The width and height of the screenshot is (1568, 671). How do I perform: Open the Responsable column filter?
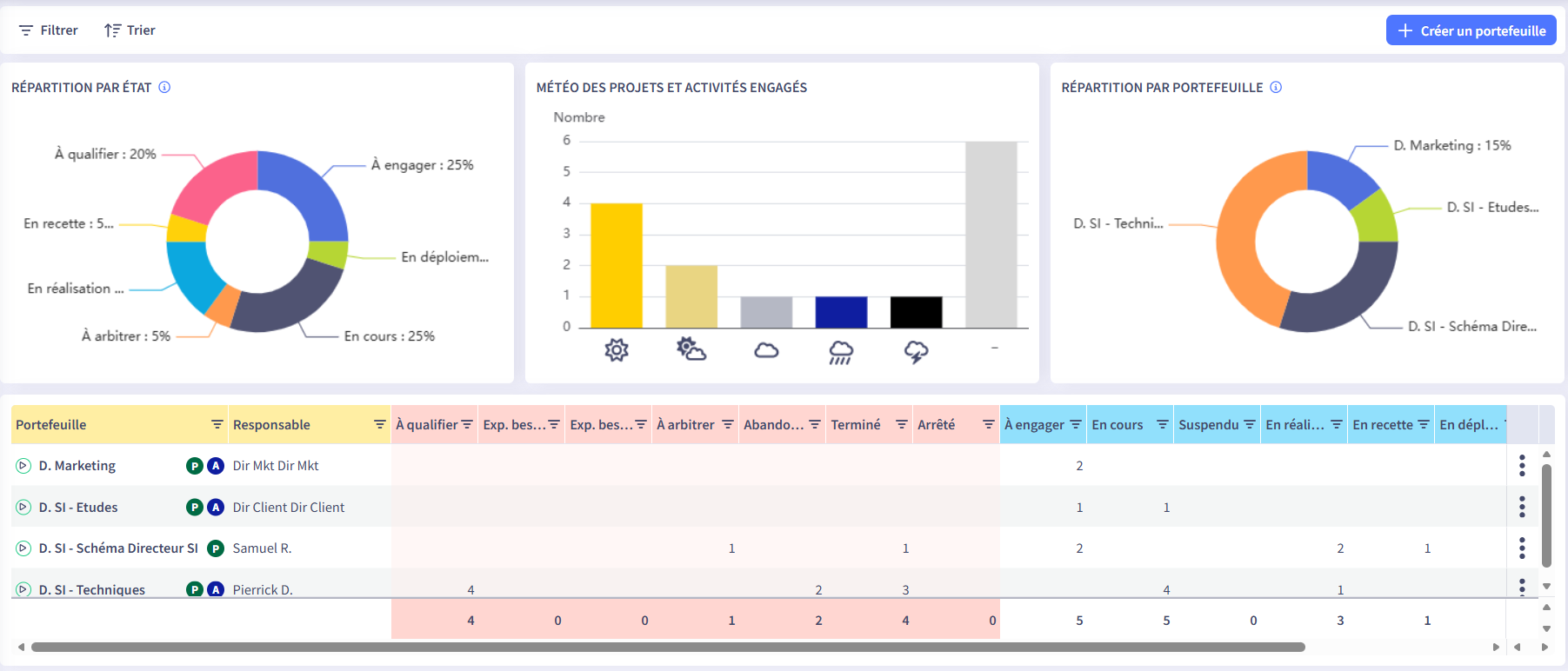coord(379,424)
